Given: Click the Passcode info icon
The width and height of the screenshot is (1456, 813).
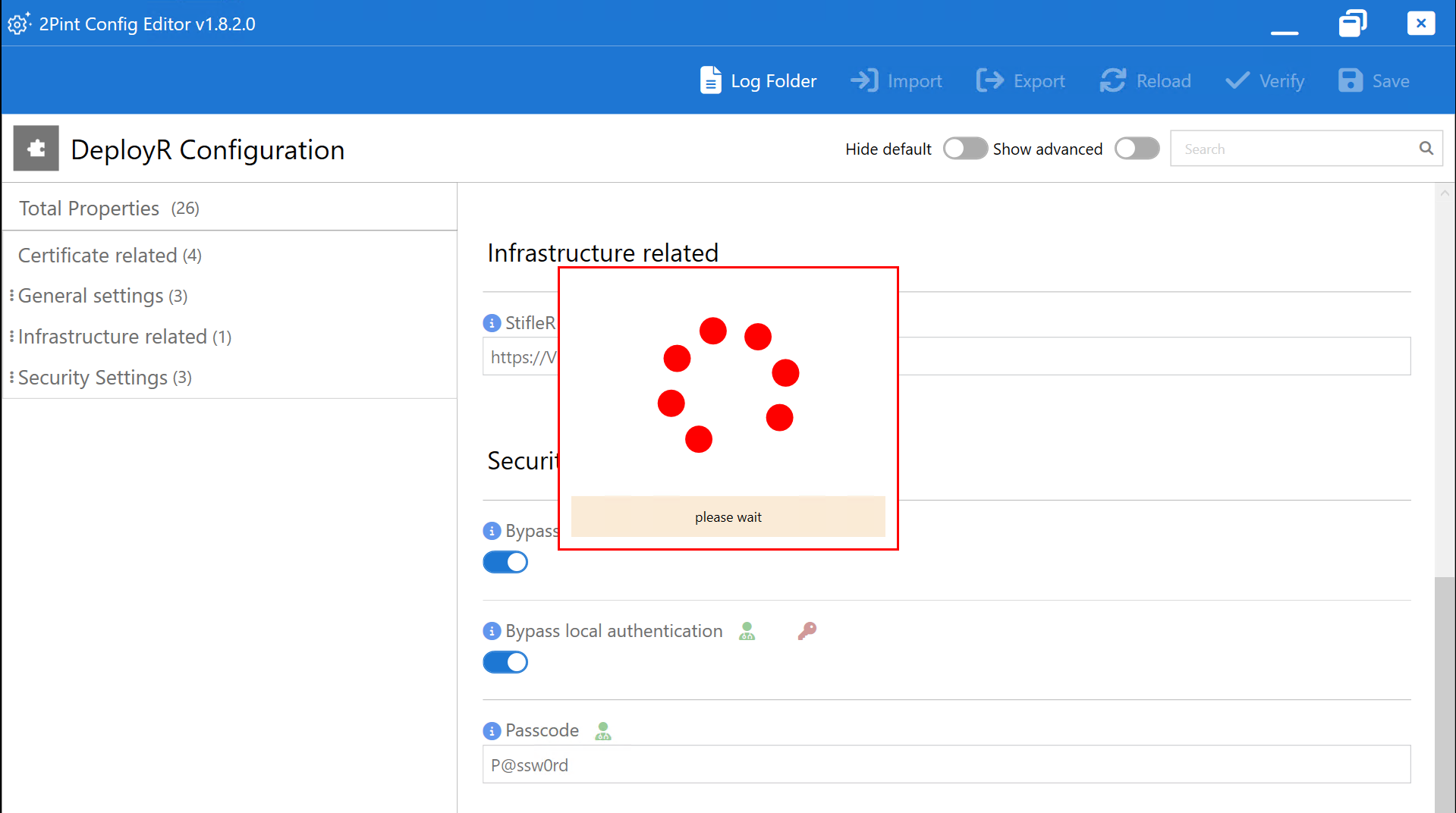Looking at the screenshot, I should [492, 730].
